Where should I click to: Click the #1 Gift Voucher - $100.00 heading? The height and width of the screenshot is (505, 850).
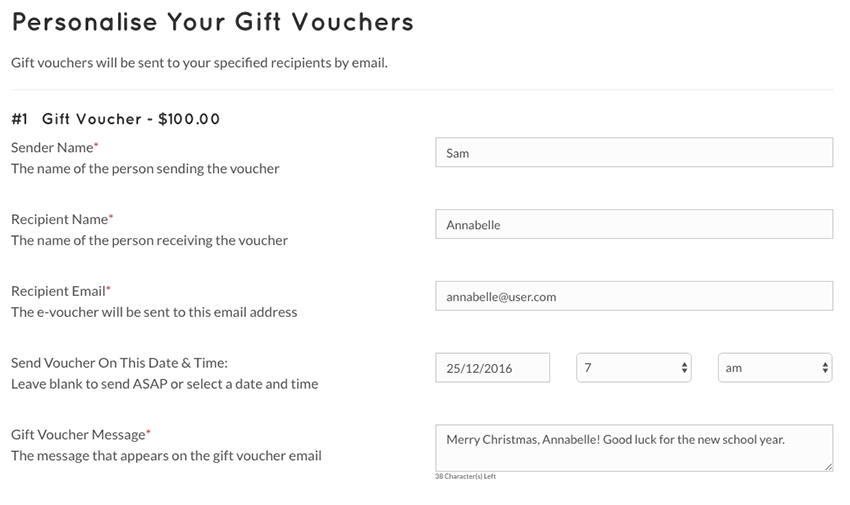click(115, 119)
